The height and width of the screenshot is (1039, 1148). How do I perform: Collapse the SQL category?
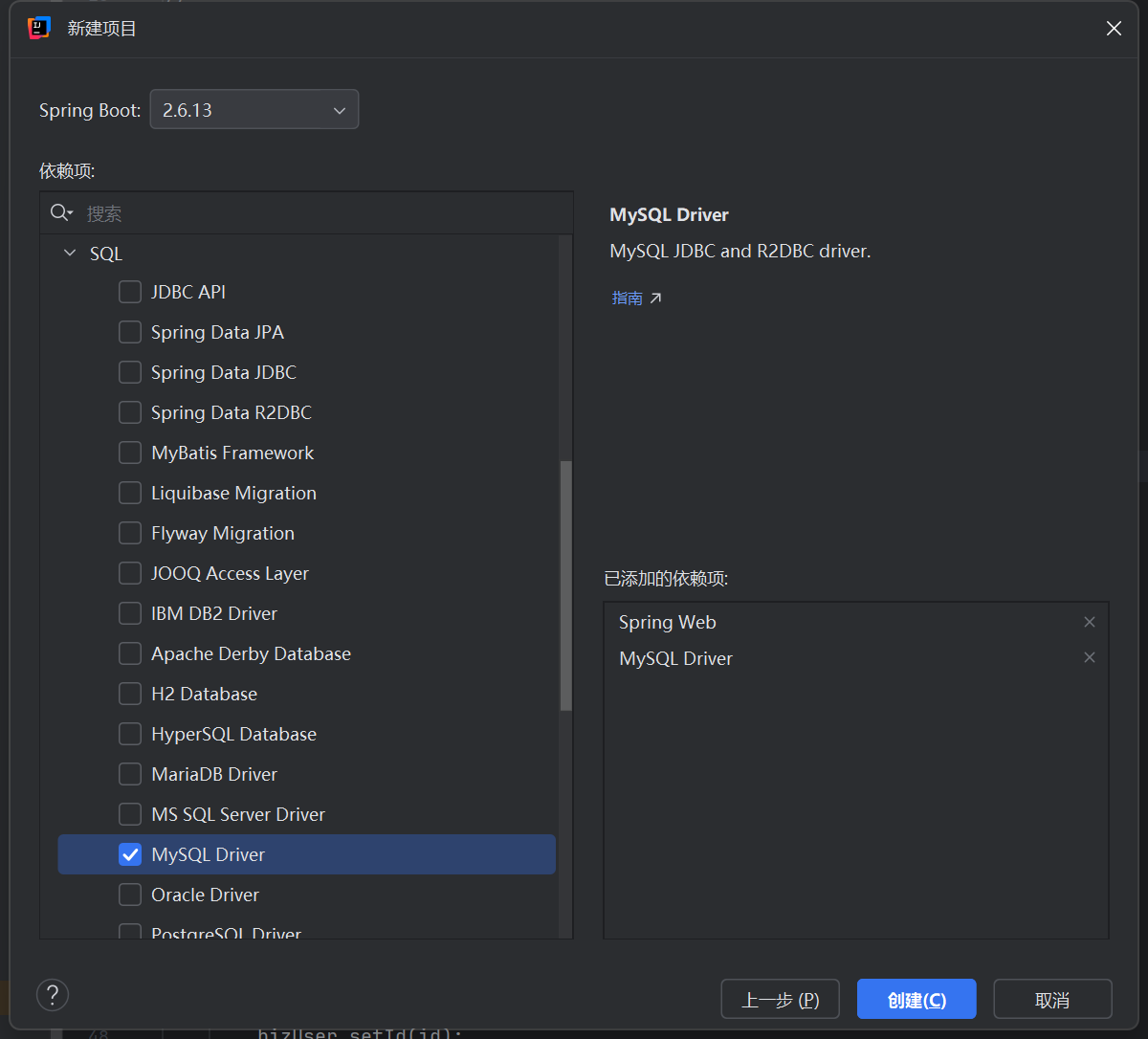tap(69, 253)
